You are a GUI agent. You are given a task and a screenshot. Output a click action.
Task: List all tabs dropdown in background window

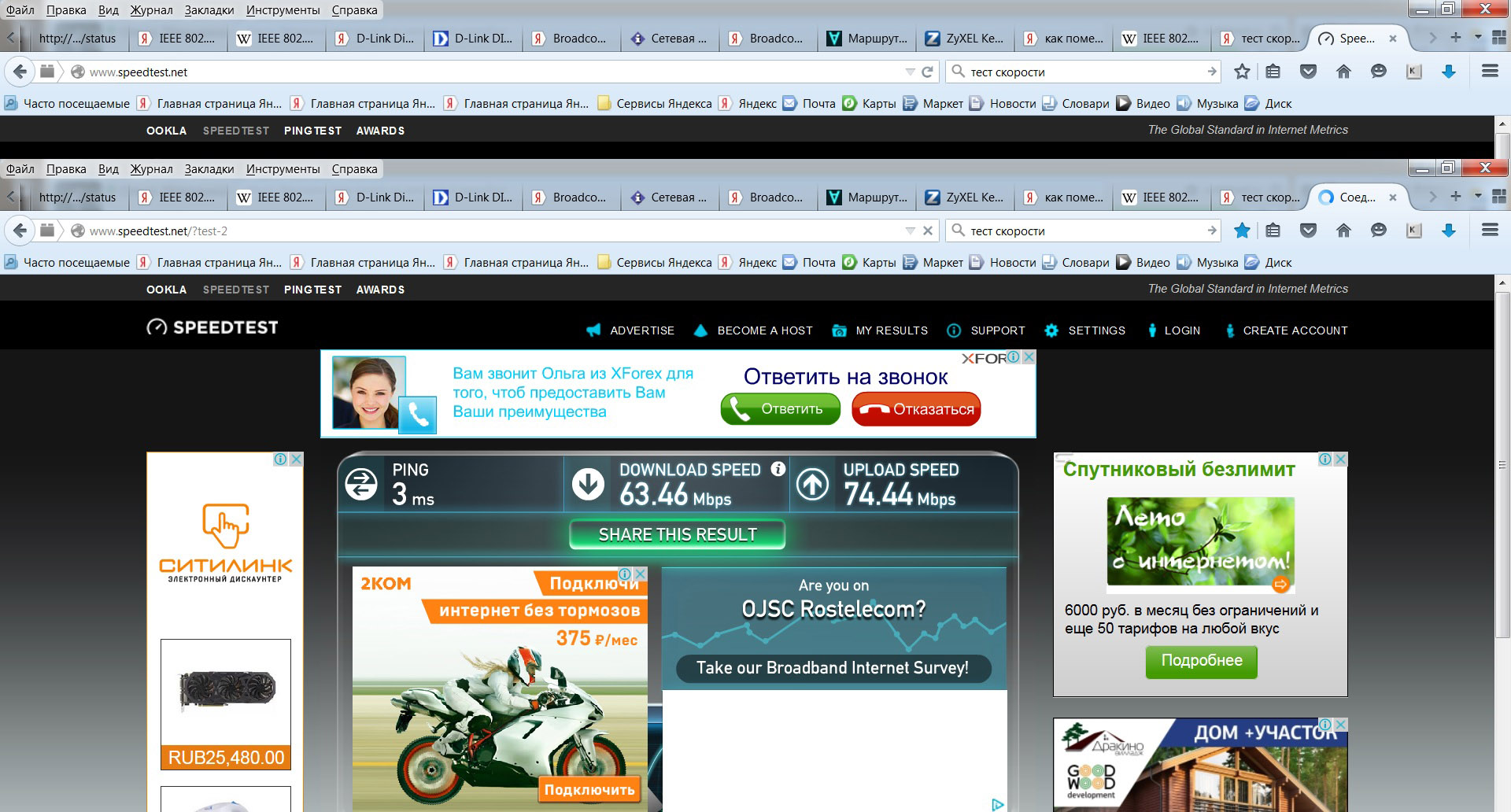(x=1477, y=38)
